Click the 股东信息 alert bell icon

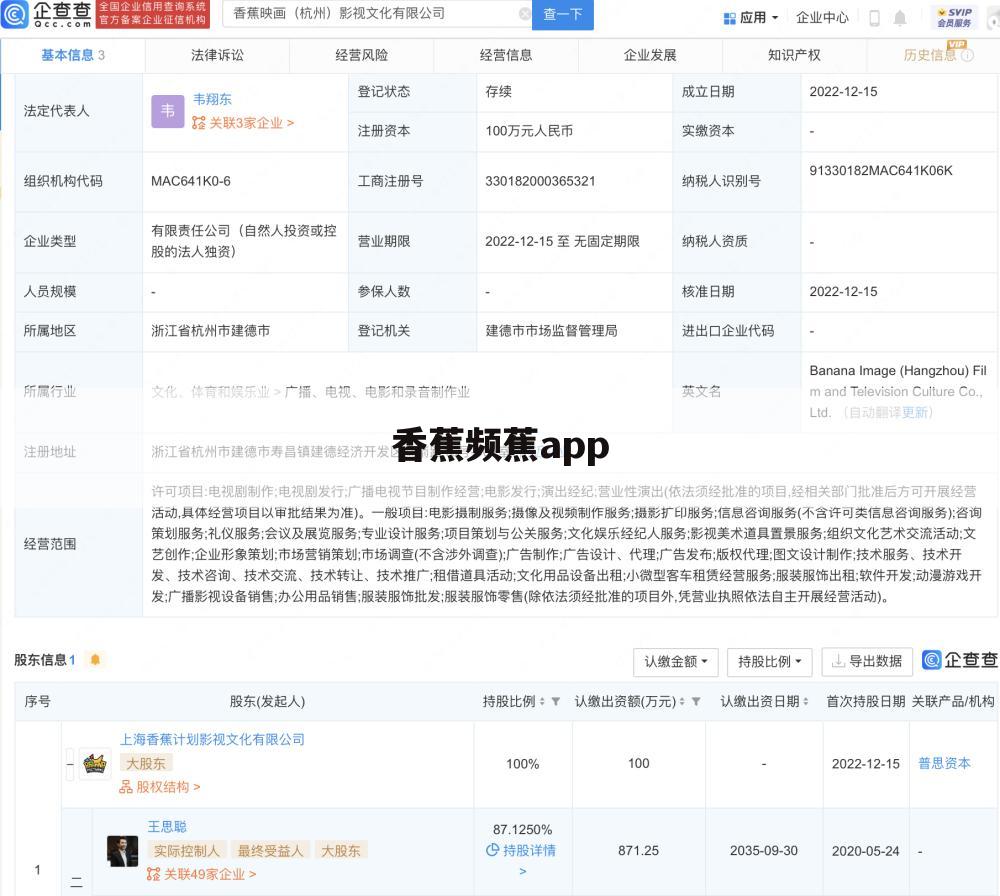[95, 660]
